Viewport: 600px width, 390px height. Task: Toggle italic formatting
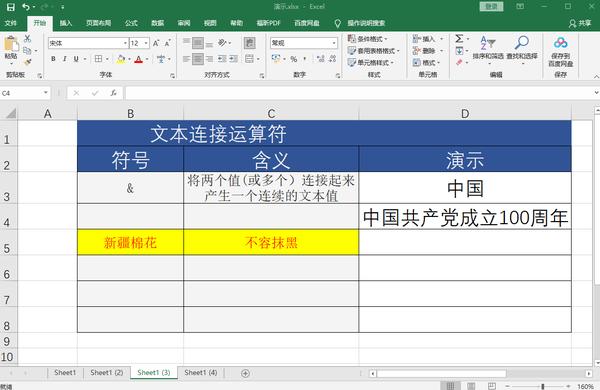tap(65, 59)
